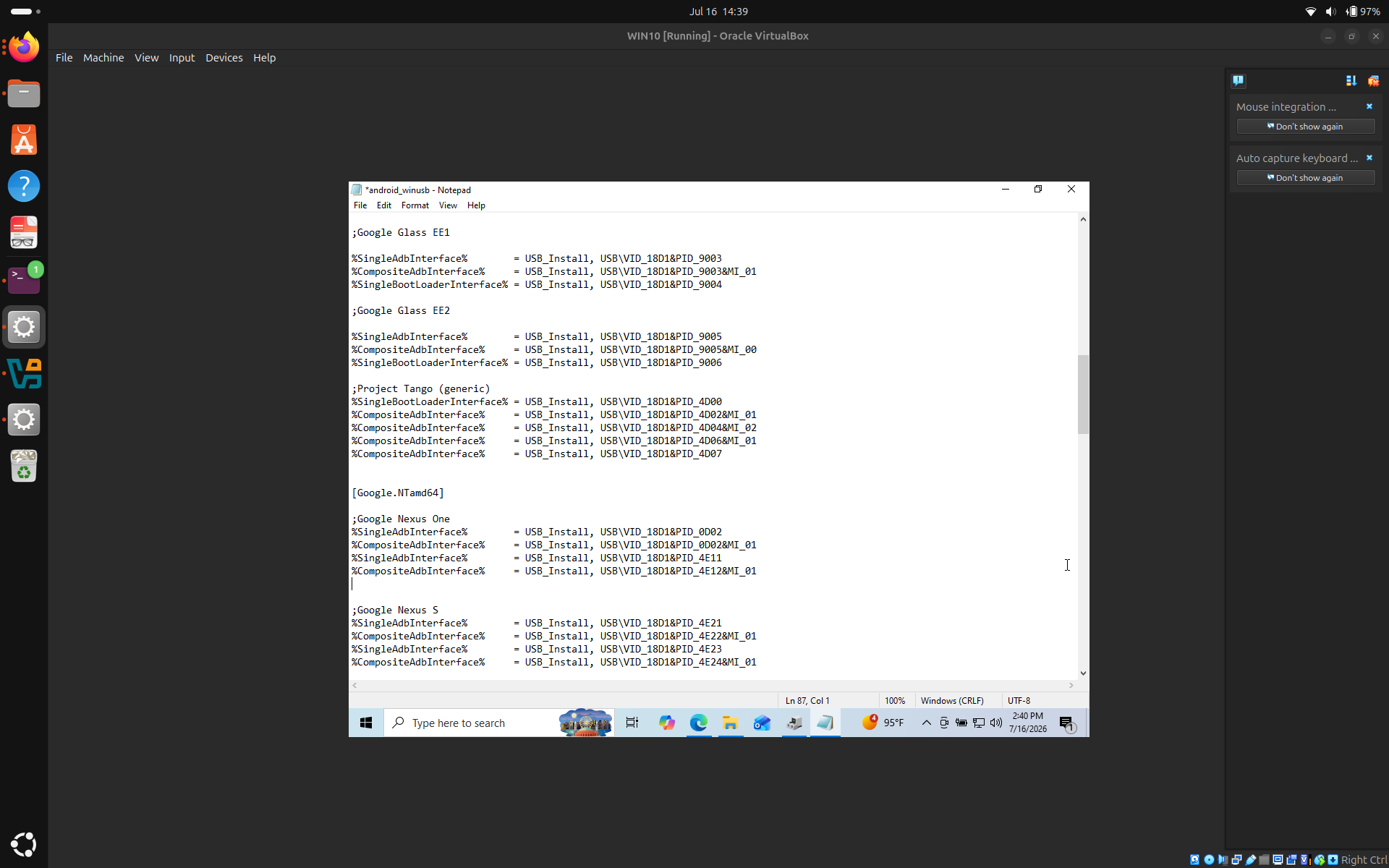Open VirtualBox File menu
The height and width of the screenshot is (868, 1389).
64,58
